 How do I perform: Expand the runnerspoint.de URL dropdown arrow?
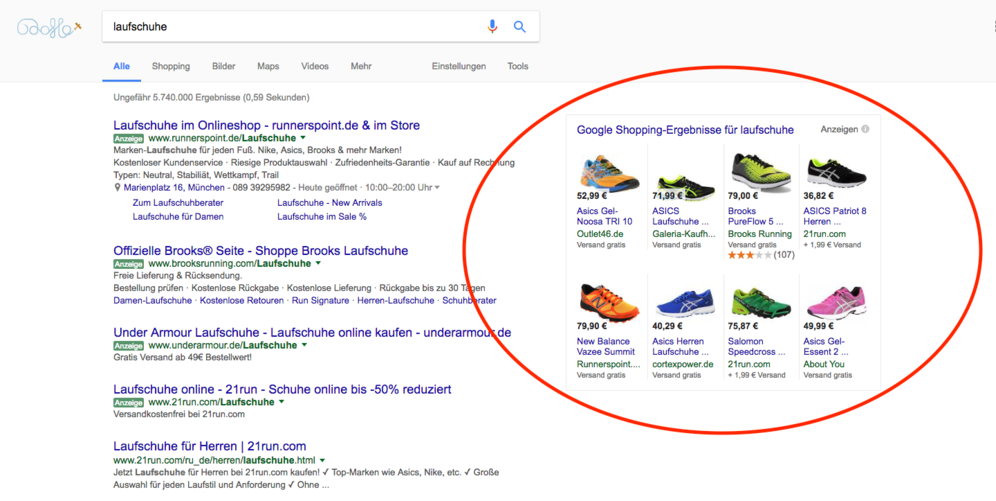tap(303, 138)
